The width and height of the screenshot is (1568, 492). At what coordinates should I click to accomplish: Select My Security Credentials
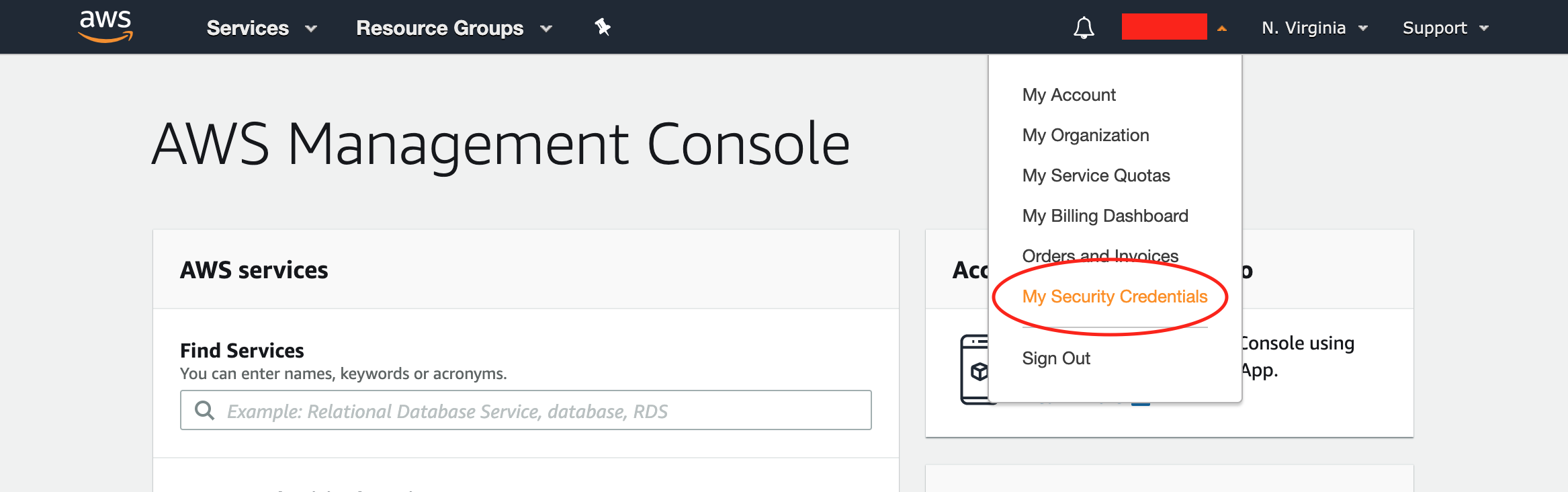(1115, 296)
